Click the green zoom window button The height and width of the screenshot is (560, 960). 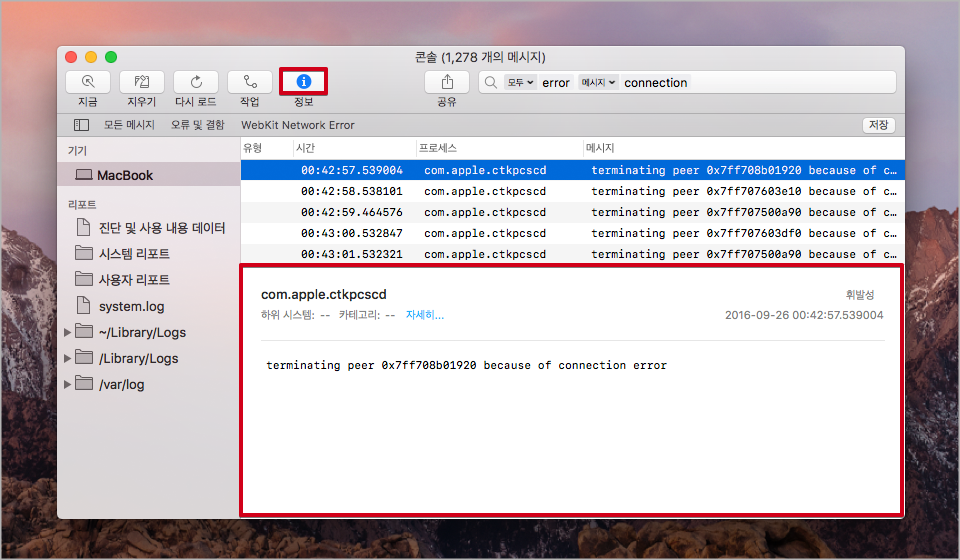111,57
